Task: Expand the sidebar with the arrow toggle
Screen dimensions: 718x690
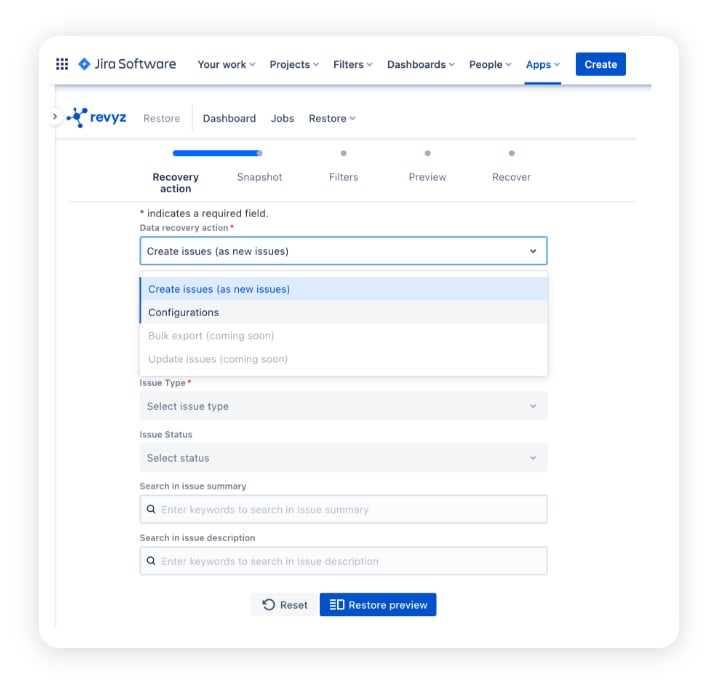Action: tap(54, 117)
